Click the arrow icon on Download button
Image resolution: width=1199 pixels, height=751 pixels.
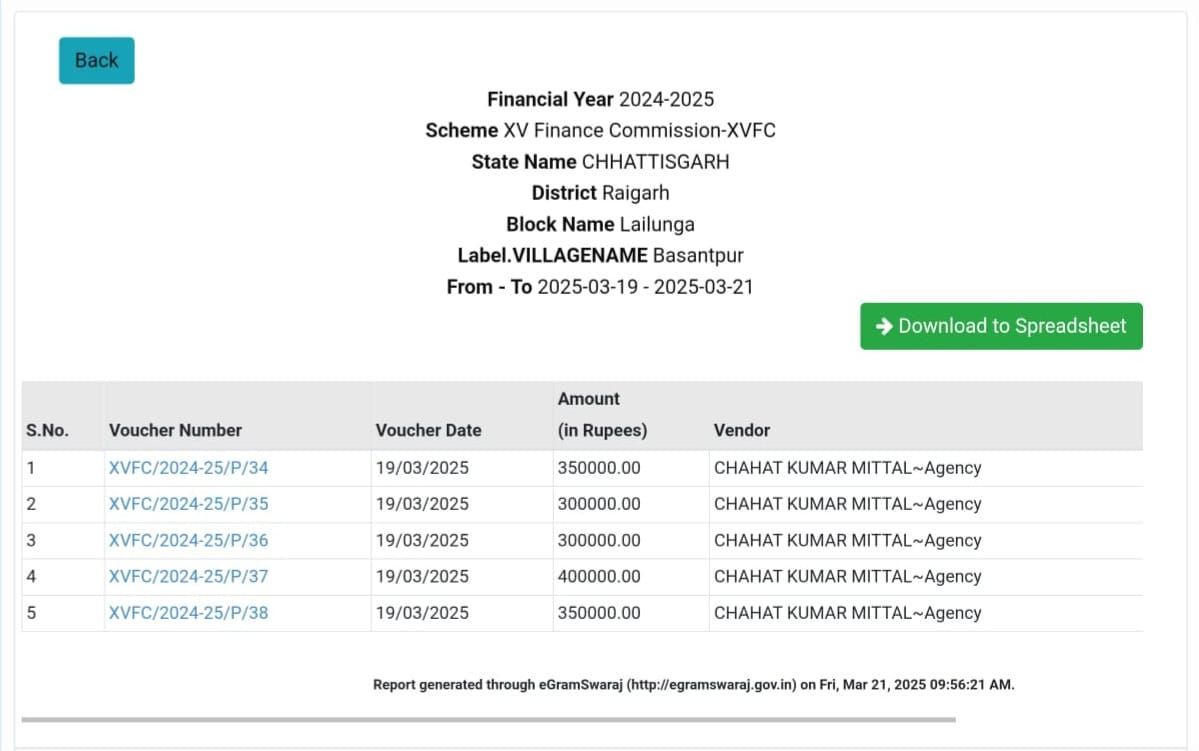click(x=884, y=326)
